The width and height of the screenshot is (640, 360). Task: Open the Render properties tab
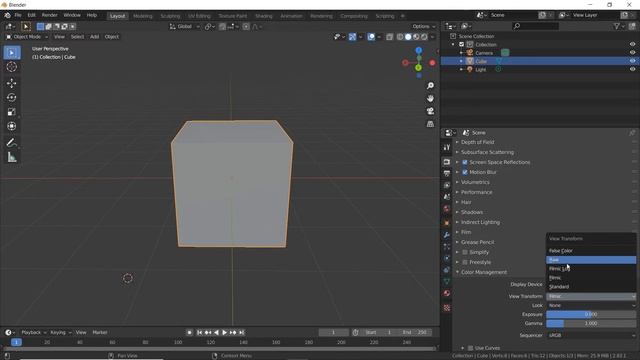(447, 162)
